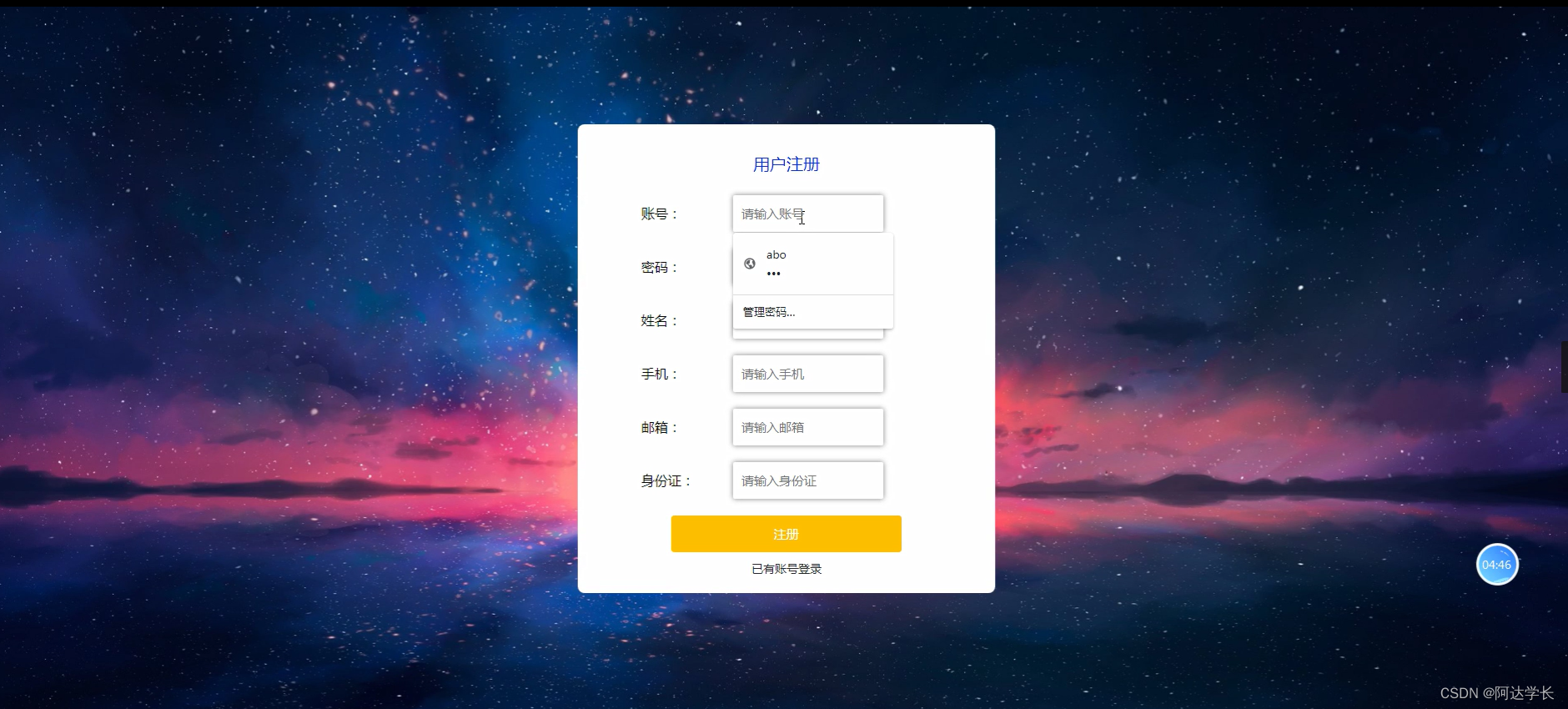The image size is (1568, 709).
Task: Click the dark handle on right screen edge
Action: tap(1565, 367)
